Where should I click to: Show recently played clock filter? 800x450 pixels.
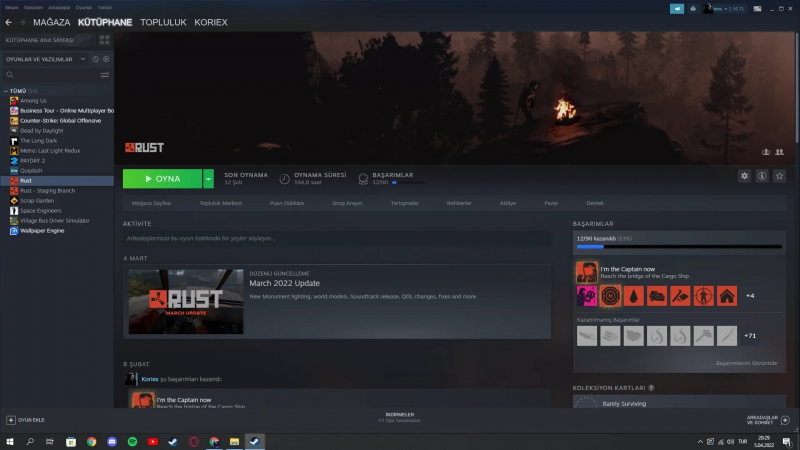click(95, 59)
